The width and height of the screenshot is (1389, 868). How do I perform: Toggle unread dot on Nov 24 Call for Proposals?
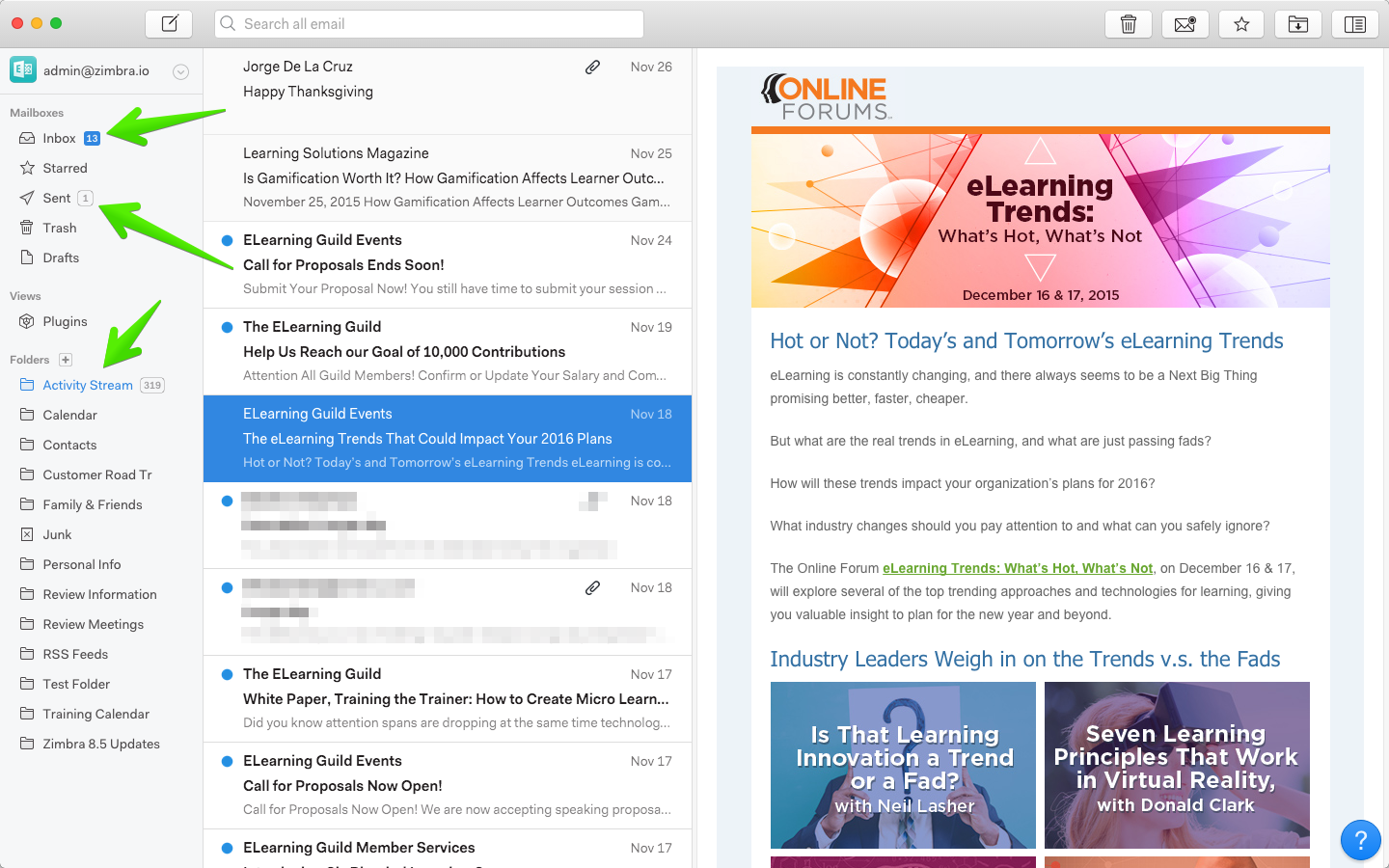(227, 240)
